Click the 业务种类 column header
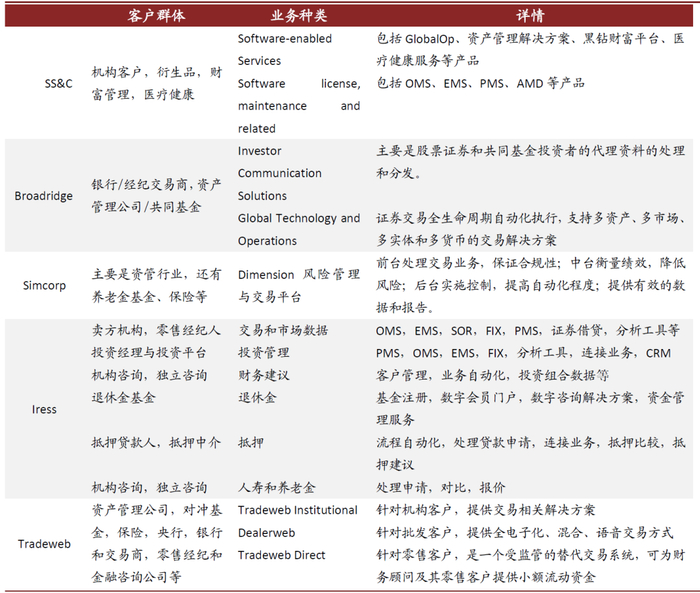The height and width of the screenshot is (593, 700). click(299, 16)
